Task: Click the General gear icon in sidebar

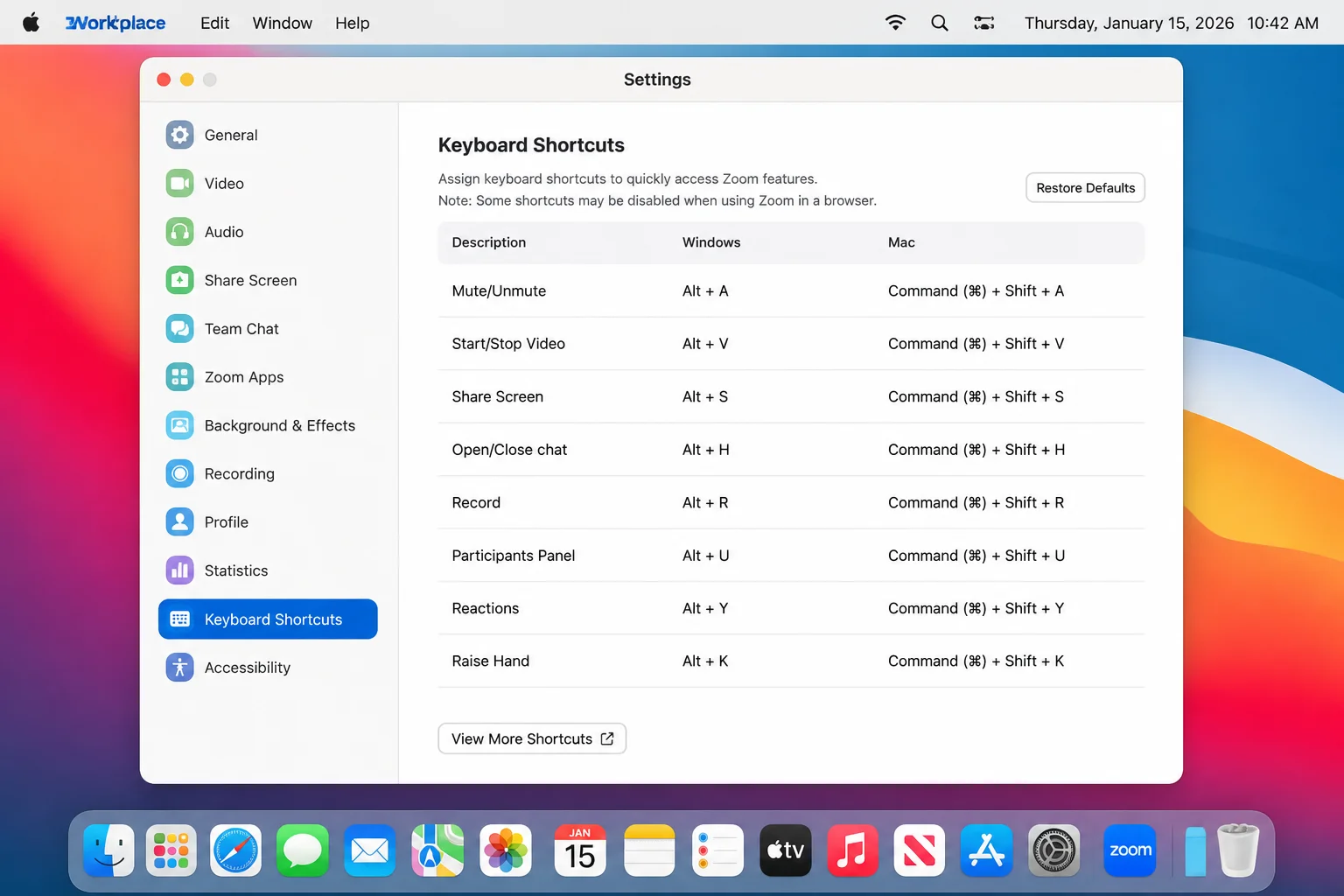Action: click(179, 135)
